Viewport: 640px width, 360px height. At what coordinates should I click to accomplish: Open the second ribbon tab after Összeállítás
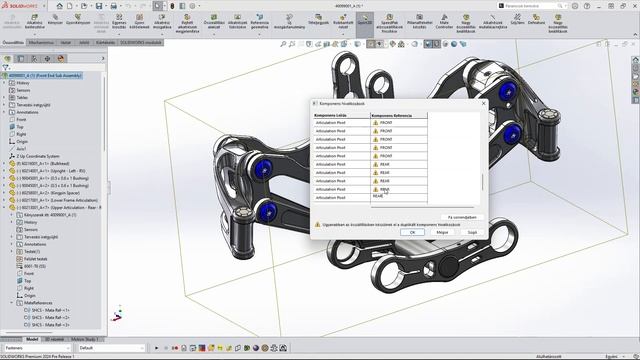(41, 42)
